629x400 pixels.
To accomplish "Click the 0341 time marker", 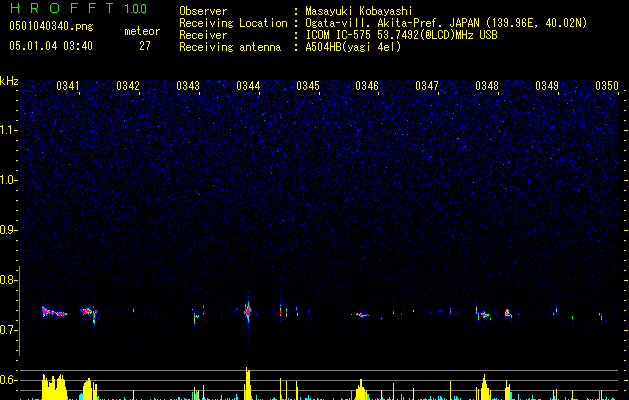I will pyautogui.click(x=68, y=86).
